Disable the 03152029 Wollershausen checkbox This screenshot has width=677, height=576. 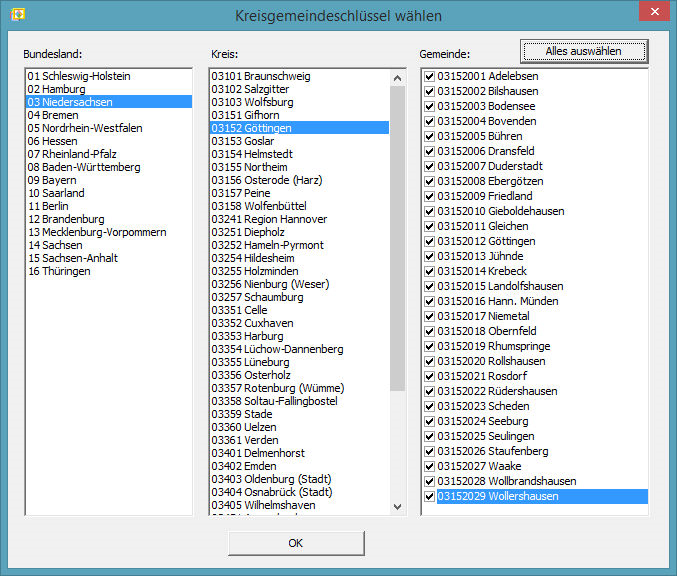(429, 496)
